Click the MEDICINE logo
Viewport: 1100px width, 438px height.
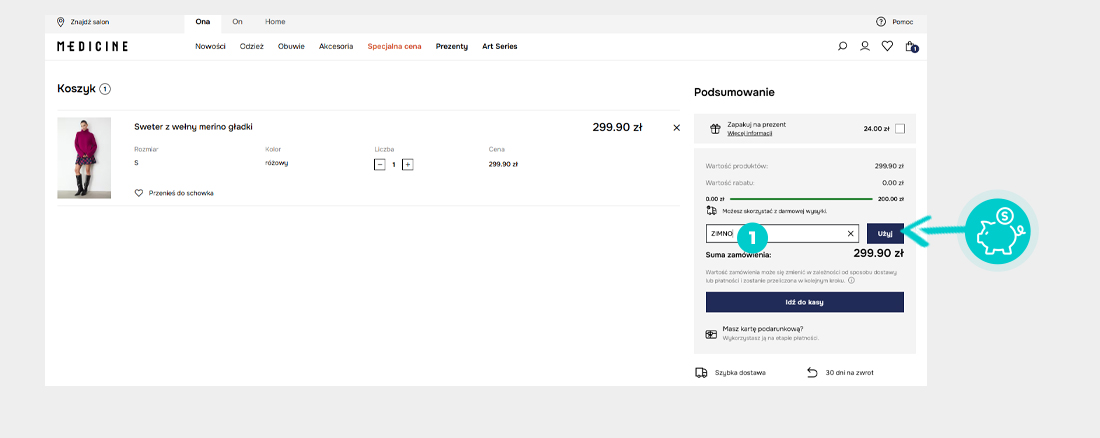click(x=92, y=46)
